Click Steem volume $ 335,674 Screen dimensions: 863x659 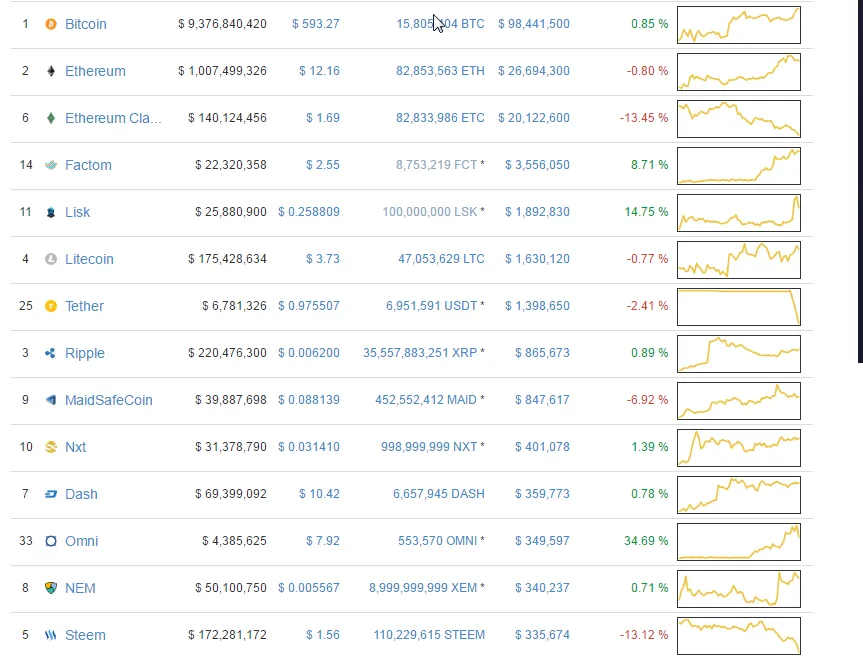pyautogui.click(x=542, y=635)
